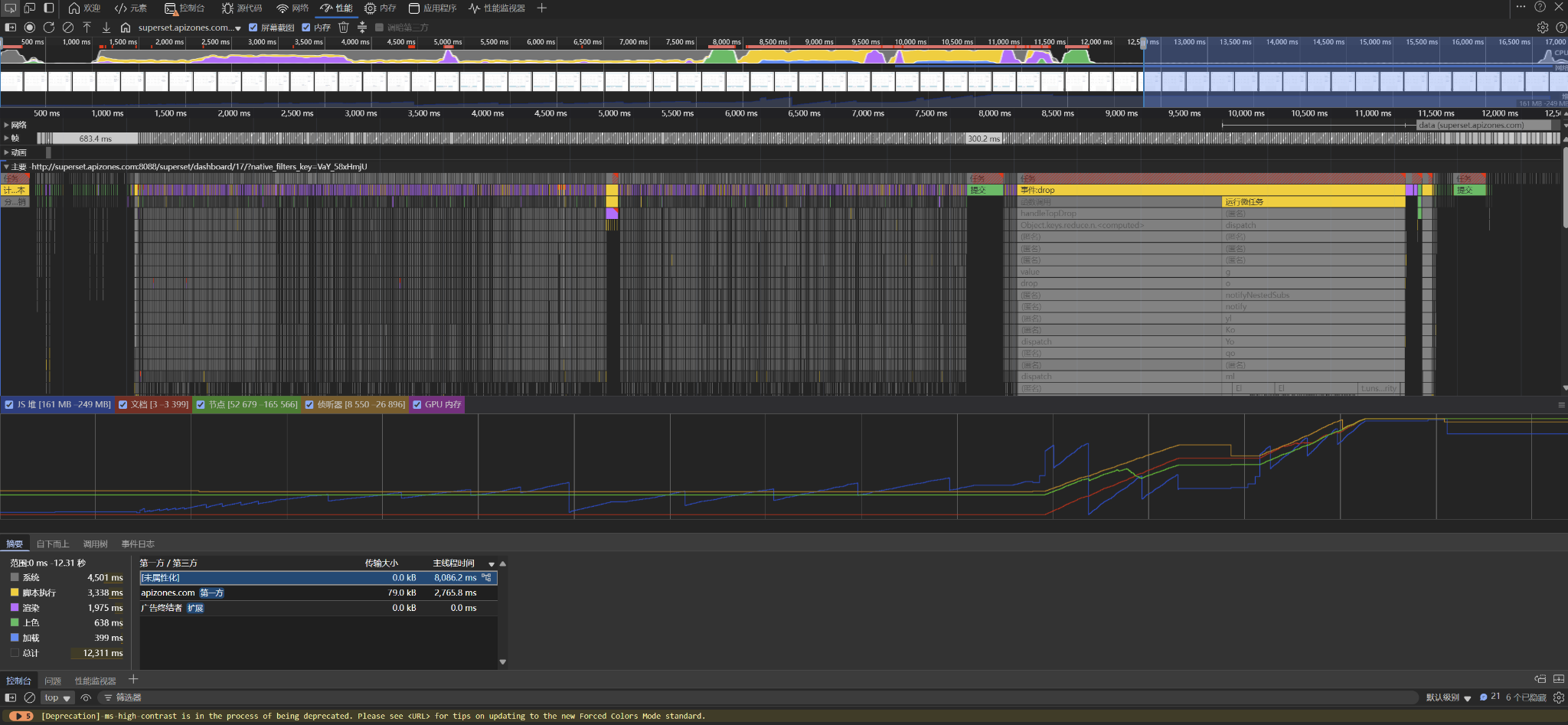Download the performance profile icon
The height and width of the screenshot is (725, 1568).
[106, 27]
